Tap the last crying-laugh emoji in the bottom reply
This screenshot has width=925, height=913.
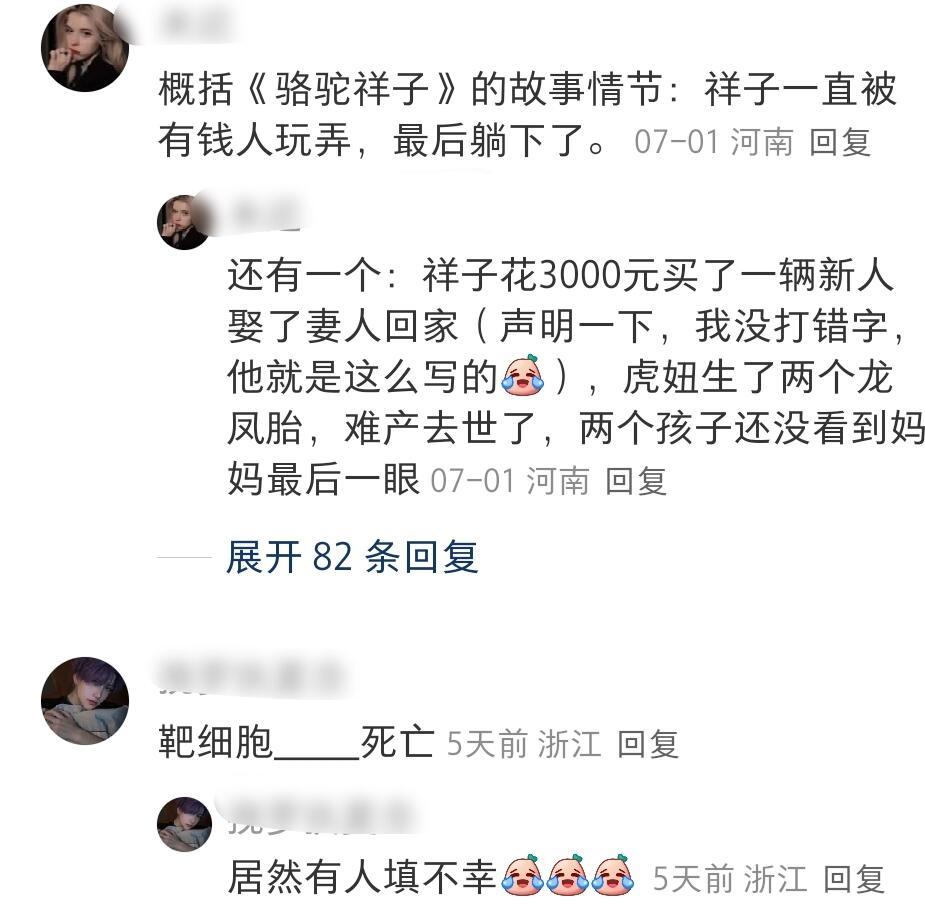click(x=612, y=875)
